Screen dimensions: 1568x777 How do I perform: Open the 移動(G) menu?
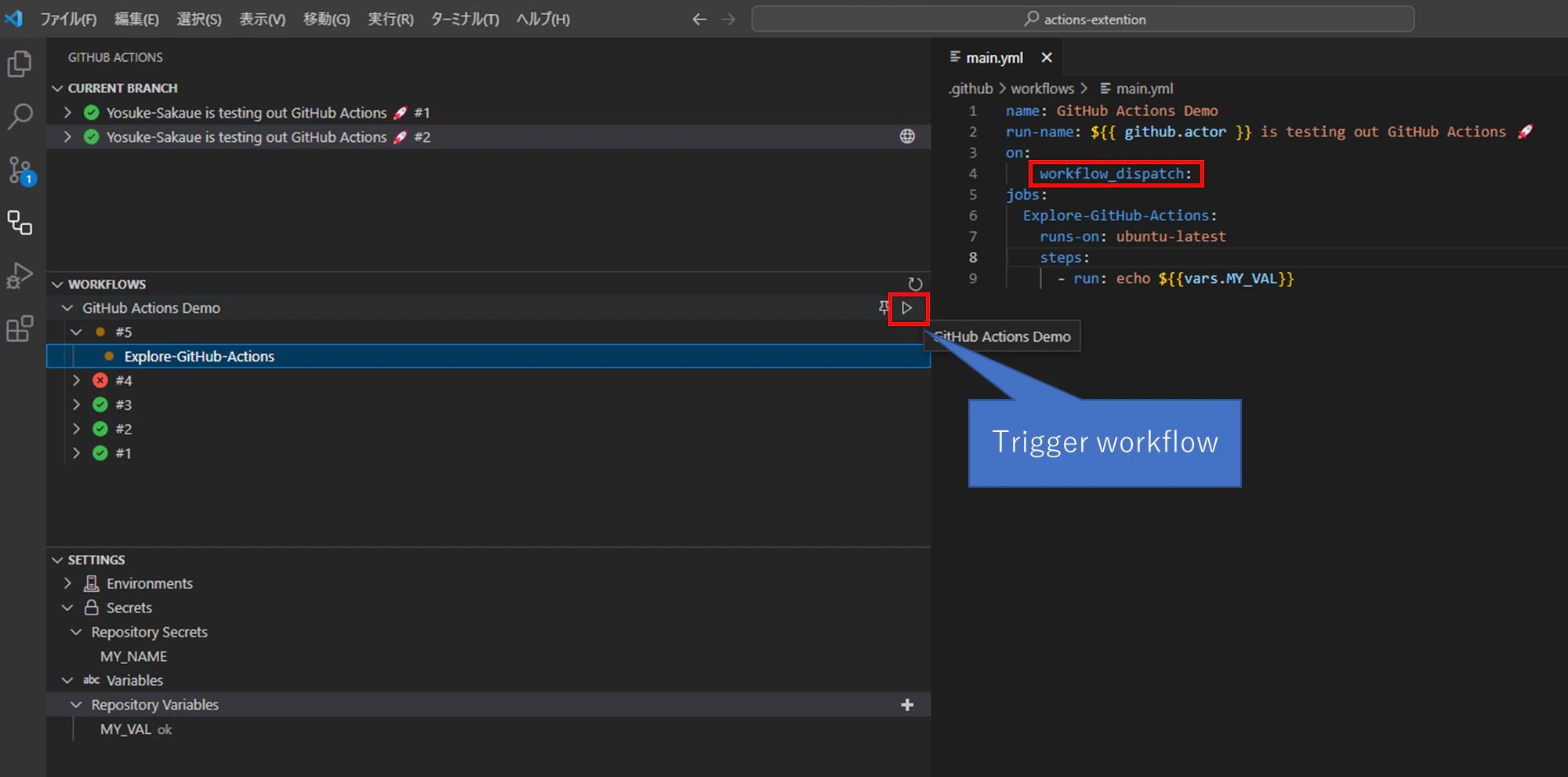(x=326, y=20)
